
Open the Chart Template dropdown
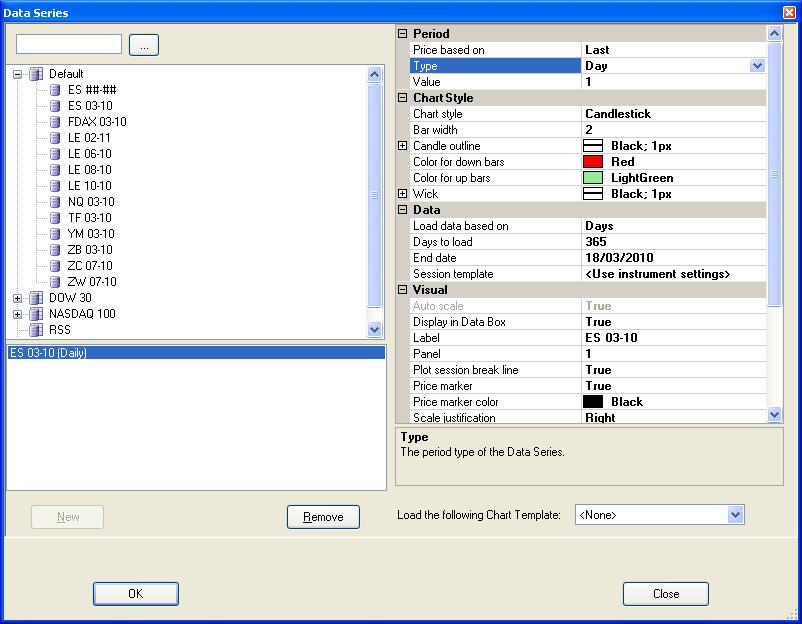tap(736, 515)
